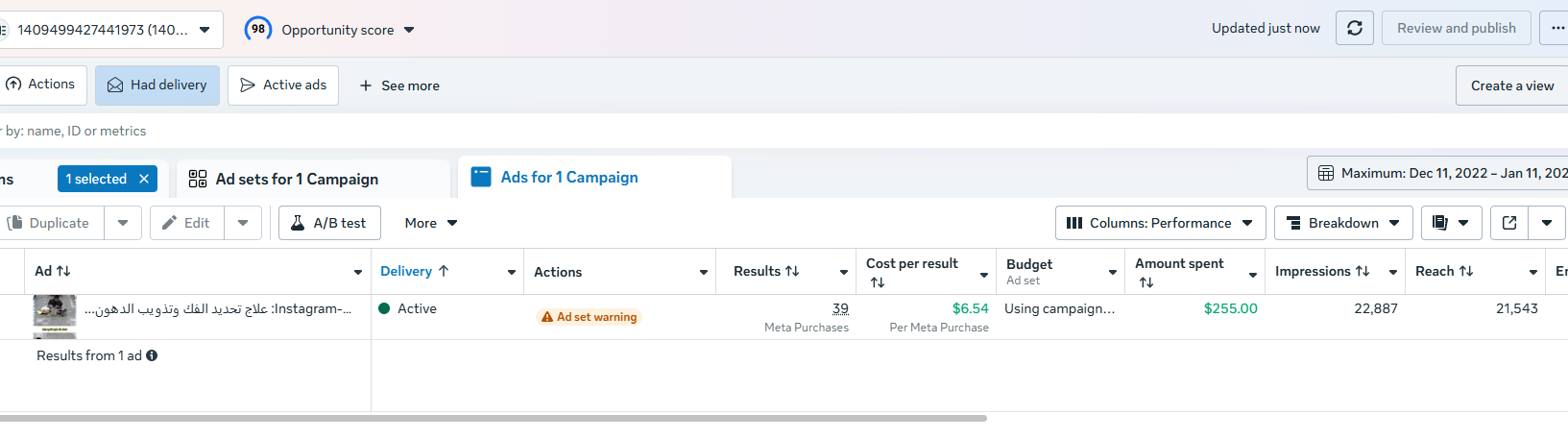The height and width of the screenshot is (439, 1568).
Task: Click the refresh data icon
Action: (1354, 28)
